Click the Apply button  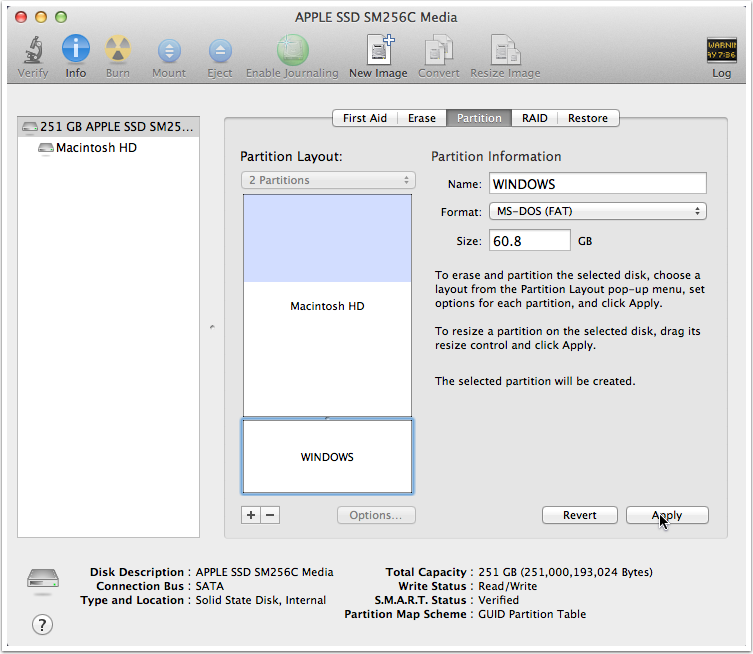(x=667, y=515)
